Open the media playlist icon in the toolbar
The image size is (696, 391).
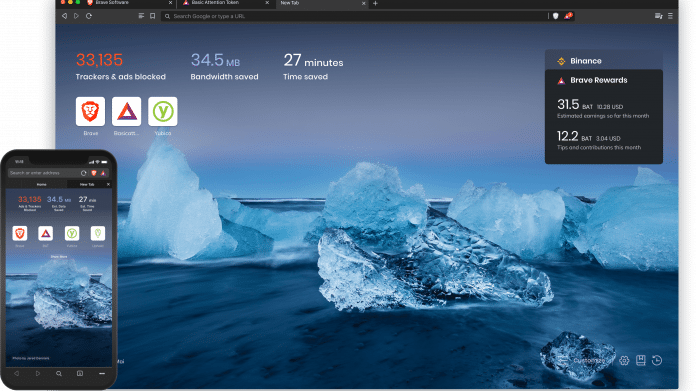(658, 16)
